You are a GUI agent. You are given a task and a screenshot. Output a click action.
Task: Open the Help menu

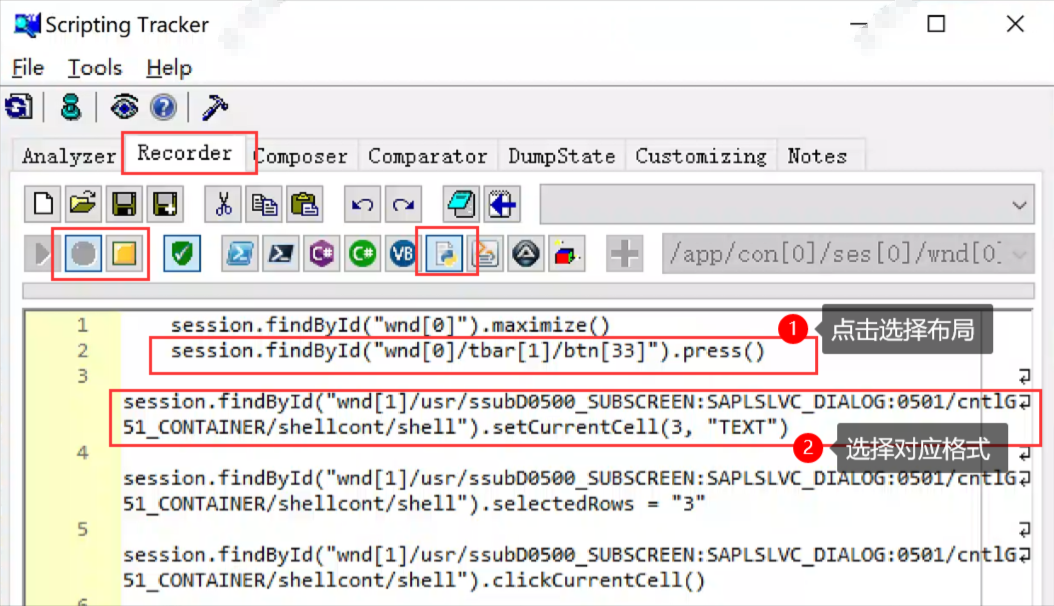pyautogui.click(x=169, y=68)
